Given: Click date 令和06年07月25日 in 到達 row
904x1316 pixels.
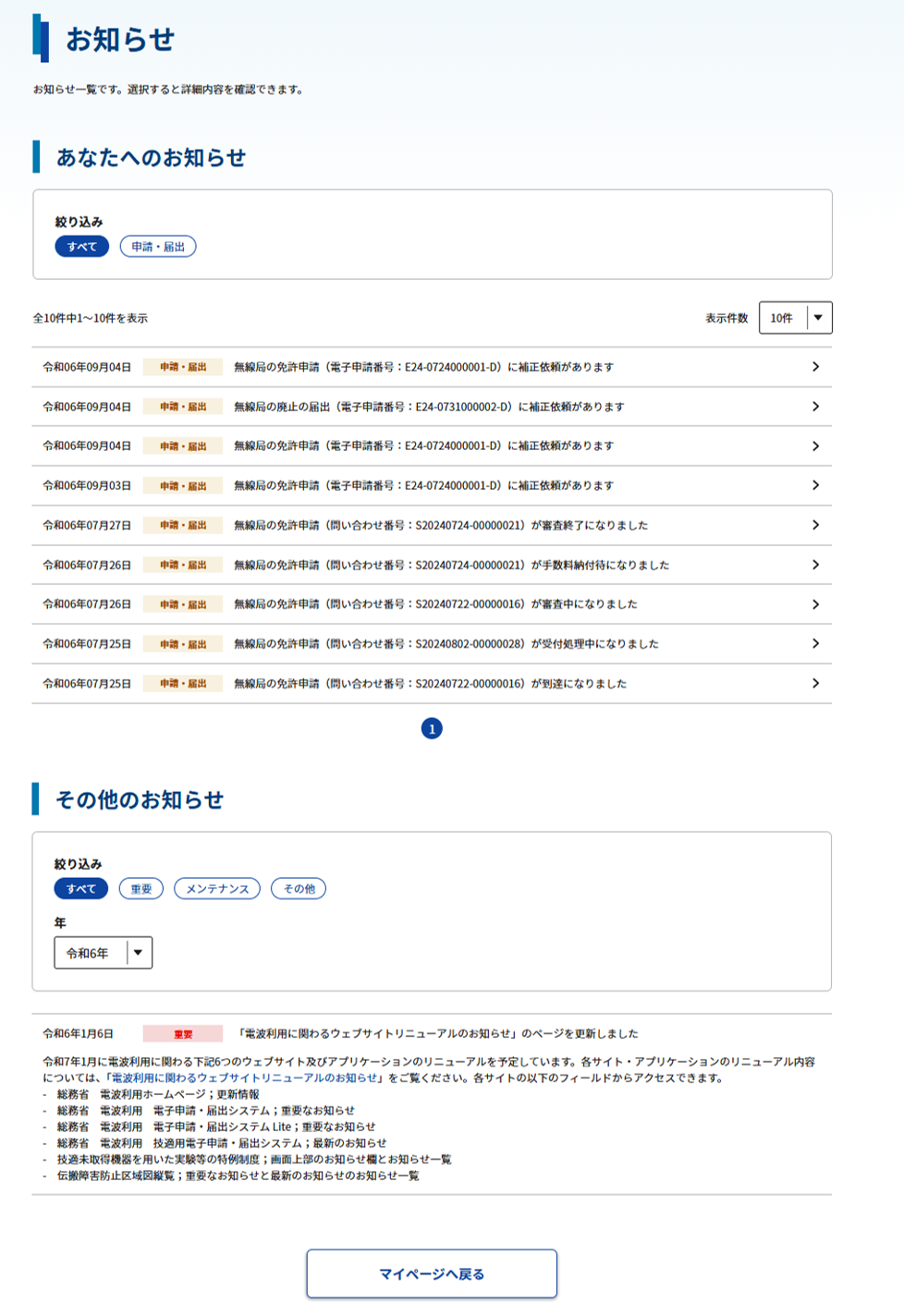Looking at the screenshot, I should [87, 684].
